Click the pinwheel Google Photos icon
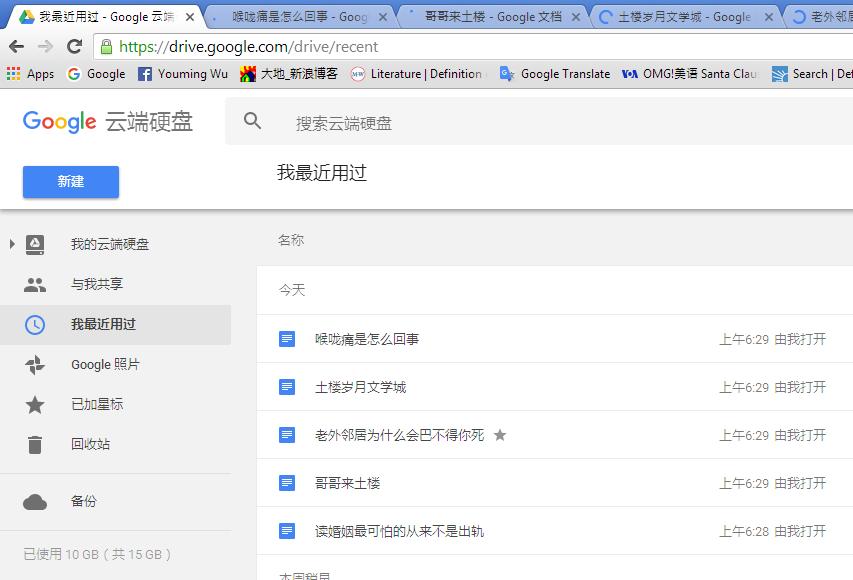The image size is (853, 580). pyautogui.click(x=35, y=365)
